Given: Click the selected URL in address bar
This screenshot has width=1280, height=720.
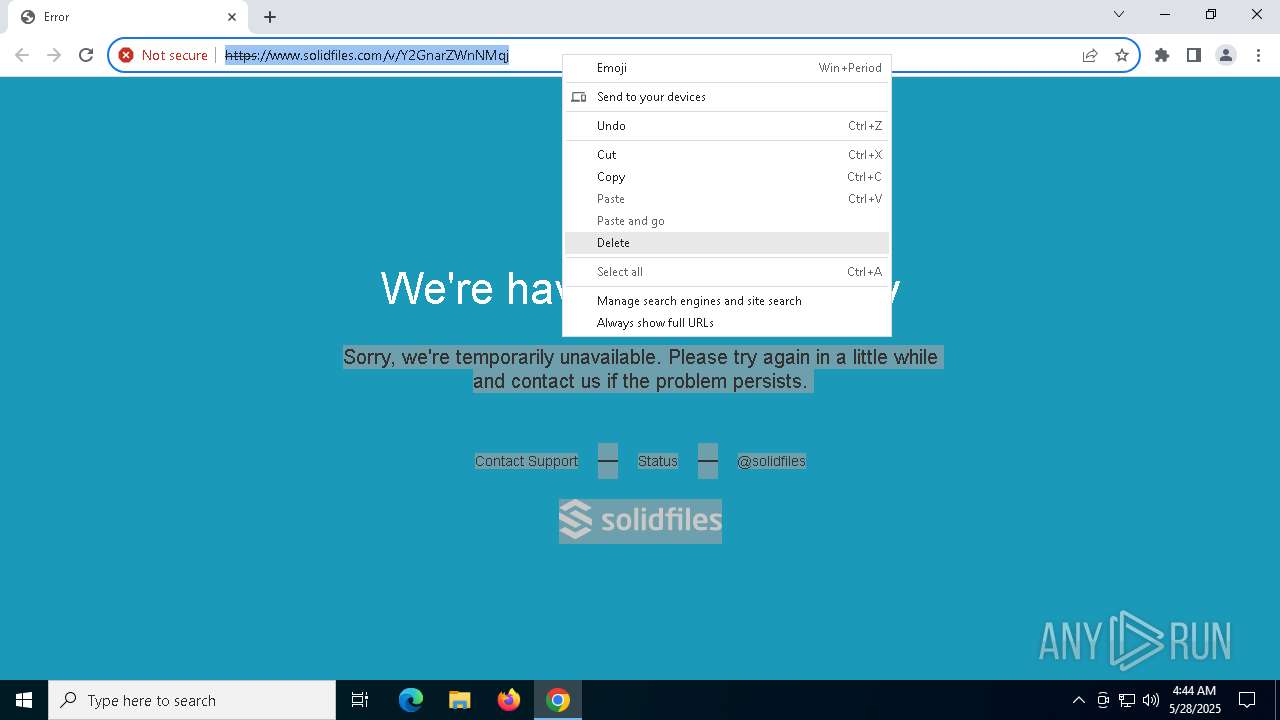Looking at the screenshot, I should coord(367,55).
